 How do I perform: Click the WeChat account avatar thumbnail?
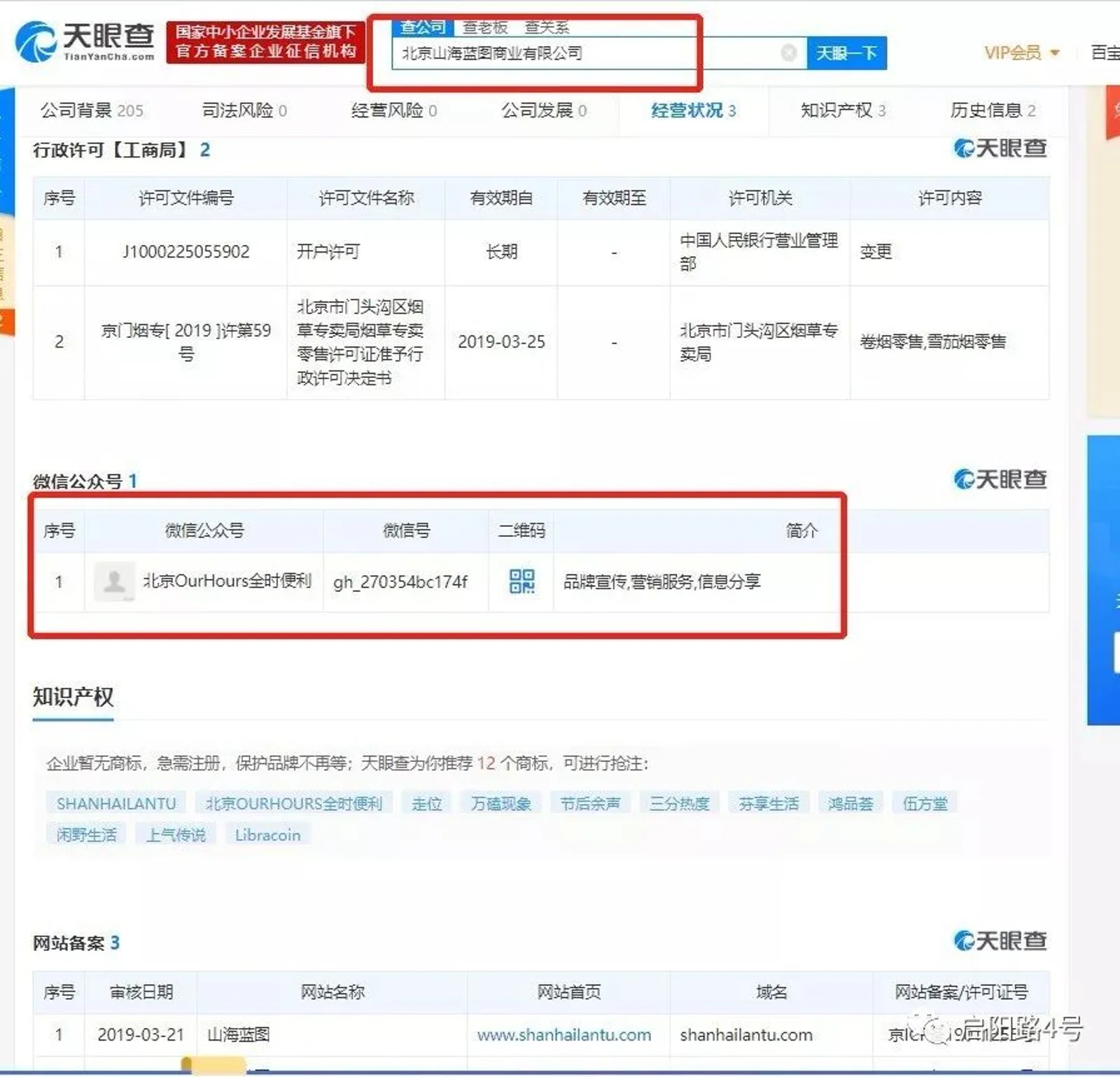point(114,582)
